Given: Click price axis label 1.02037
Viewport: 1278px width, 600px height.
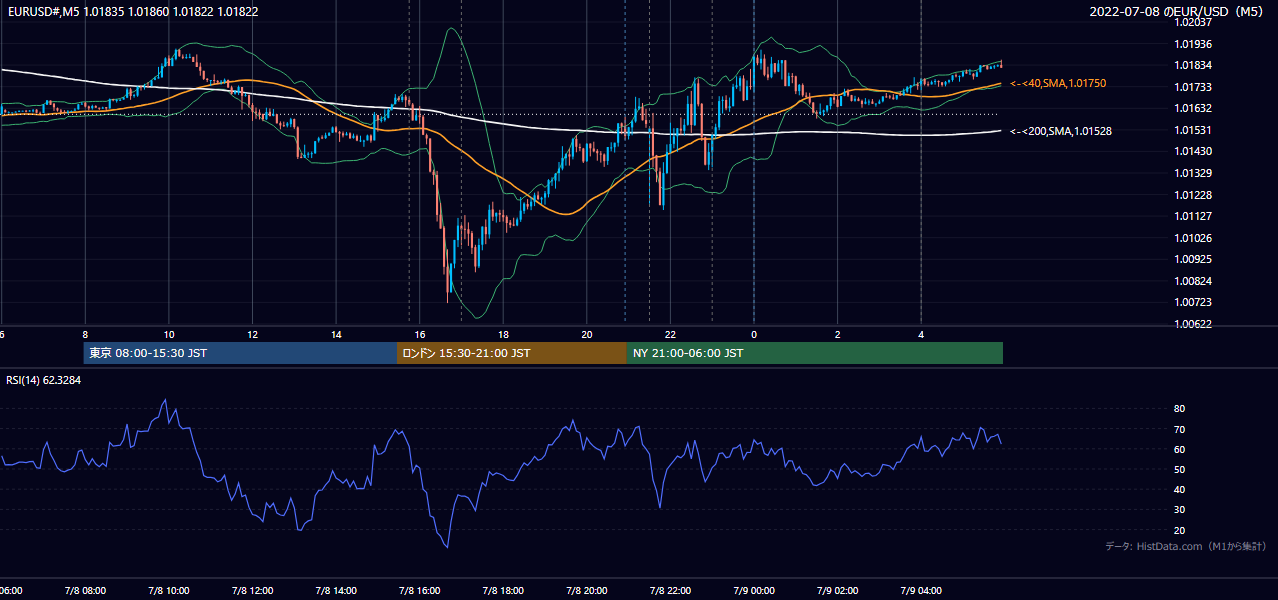Looking at the screenshot, I should [1192, 23].
